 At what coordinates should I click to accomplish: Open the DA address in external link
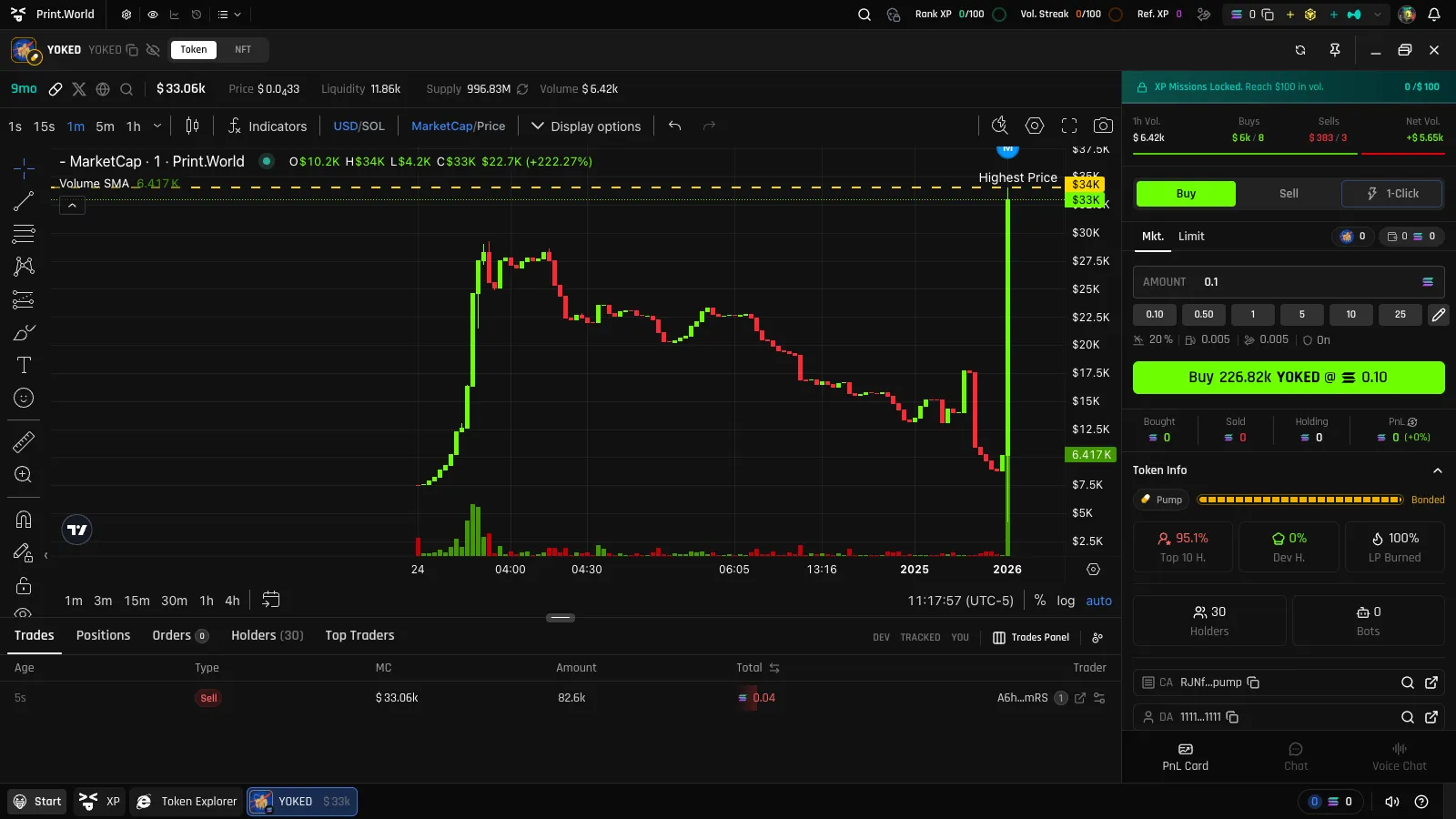pos(1431,717)
